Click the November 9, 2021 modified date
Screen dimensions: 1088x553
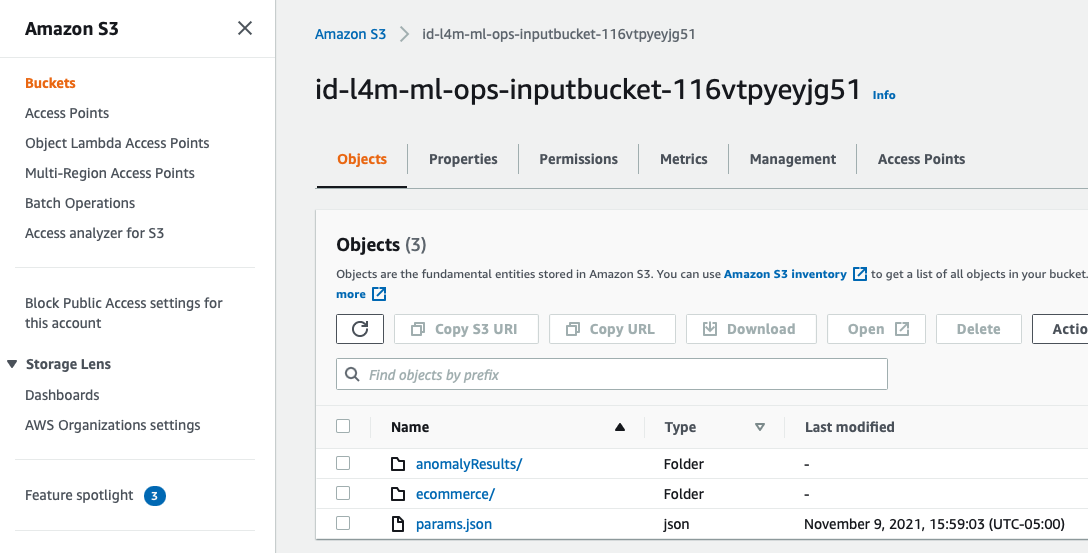tap(934, 524)
